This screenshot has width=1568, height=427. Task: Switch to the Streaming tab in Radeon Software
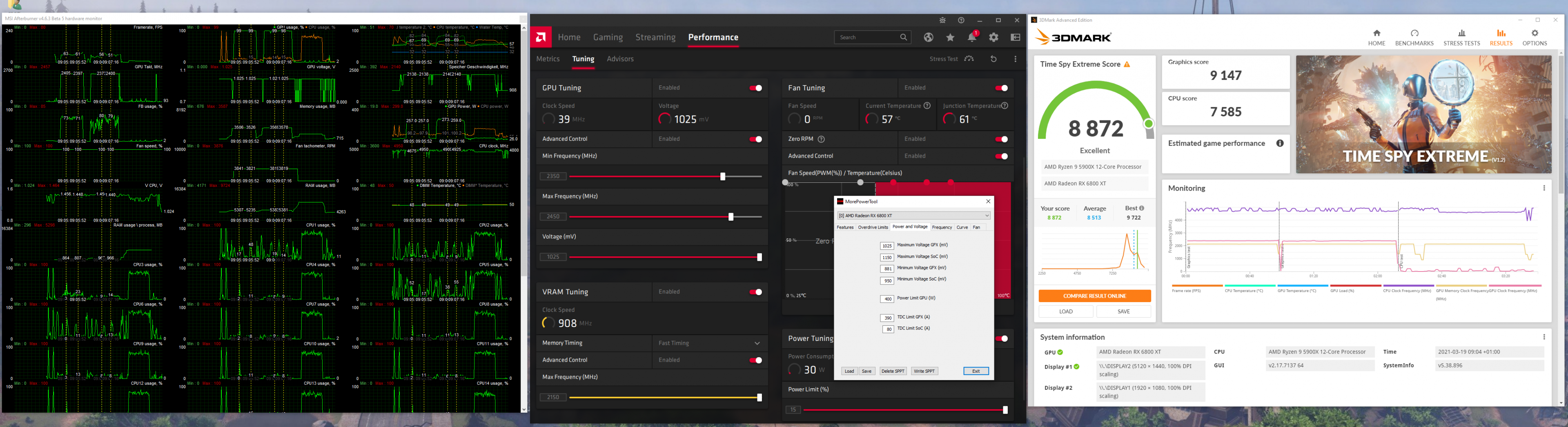pos(655,37)
